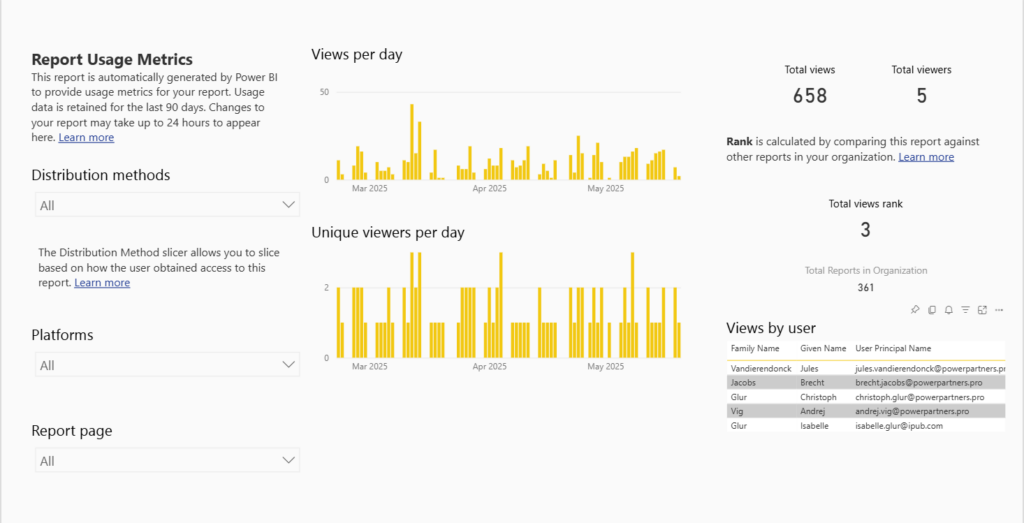Copy the Views by user visual
Image resolution: width=1024 pixels, height=523 pixels.
click(932, 310)
